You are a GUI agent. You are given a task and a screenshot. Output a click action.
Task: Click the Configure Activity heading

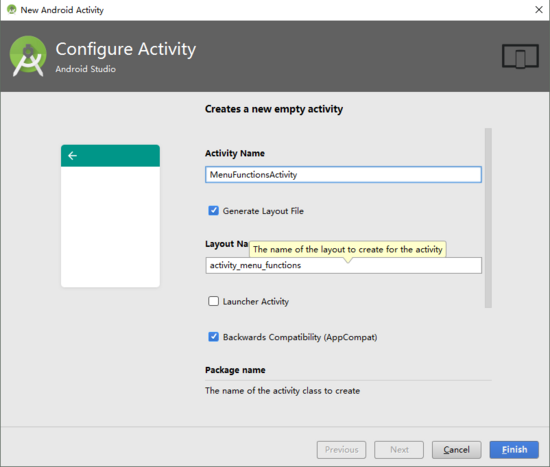(126, 49)
